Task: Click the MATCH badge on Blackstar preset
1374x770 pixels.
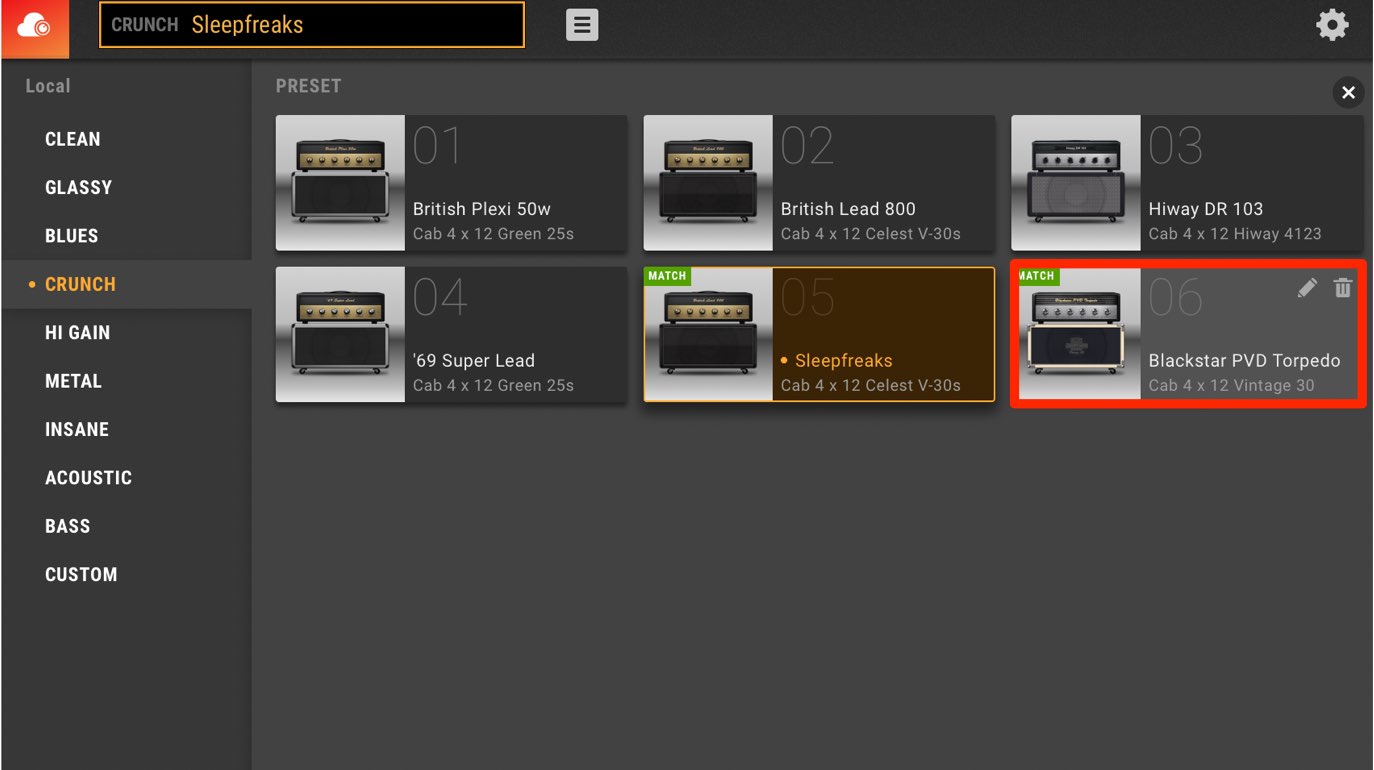Action: [1037, 276]
